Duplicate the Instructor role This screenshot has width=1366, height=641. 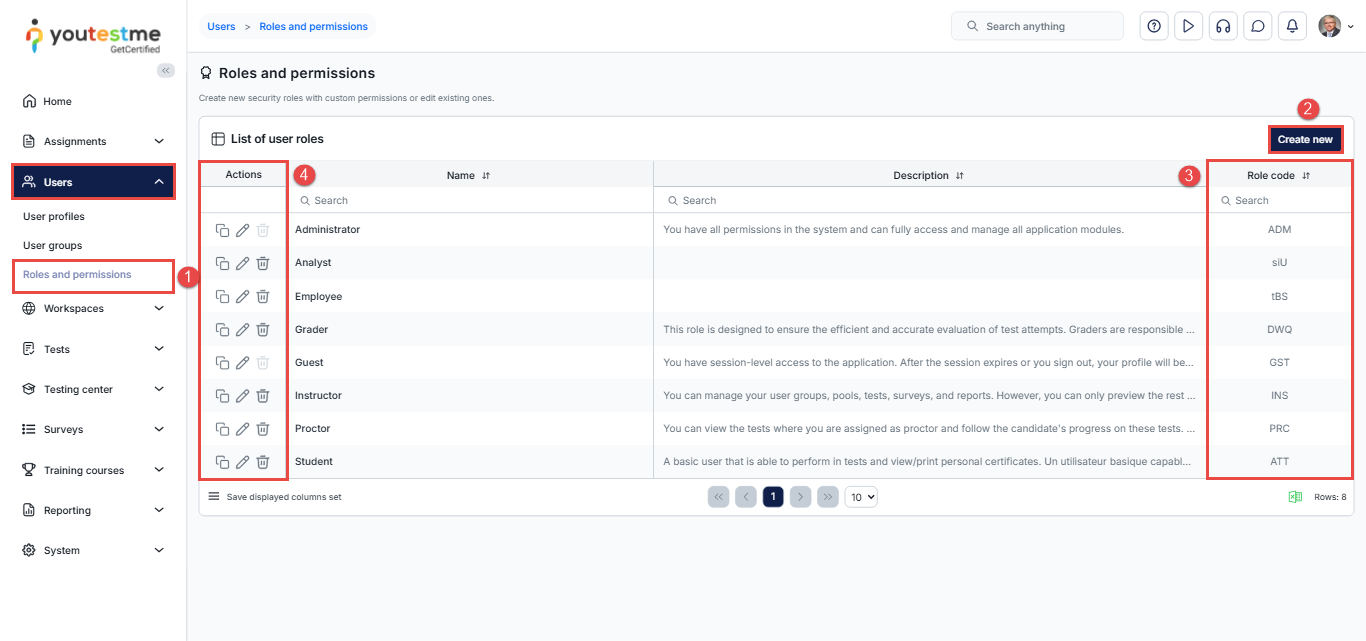coord(222,395)
